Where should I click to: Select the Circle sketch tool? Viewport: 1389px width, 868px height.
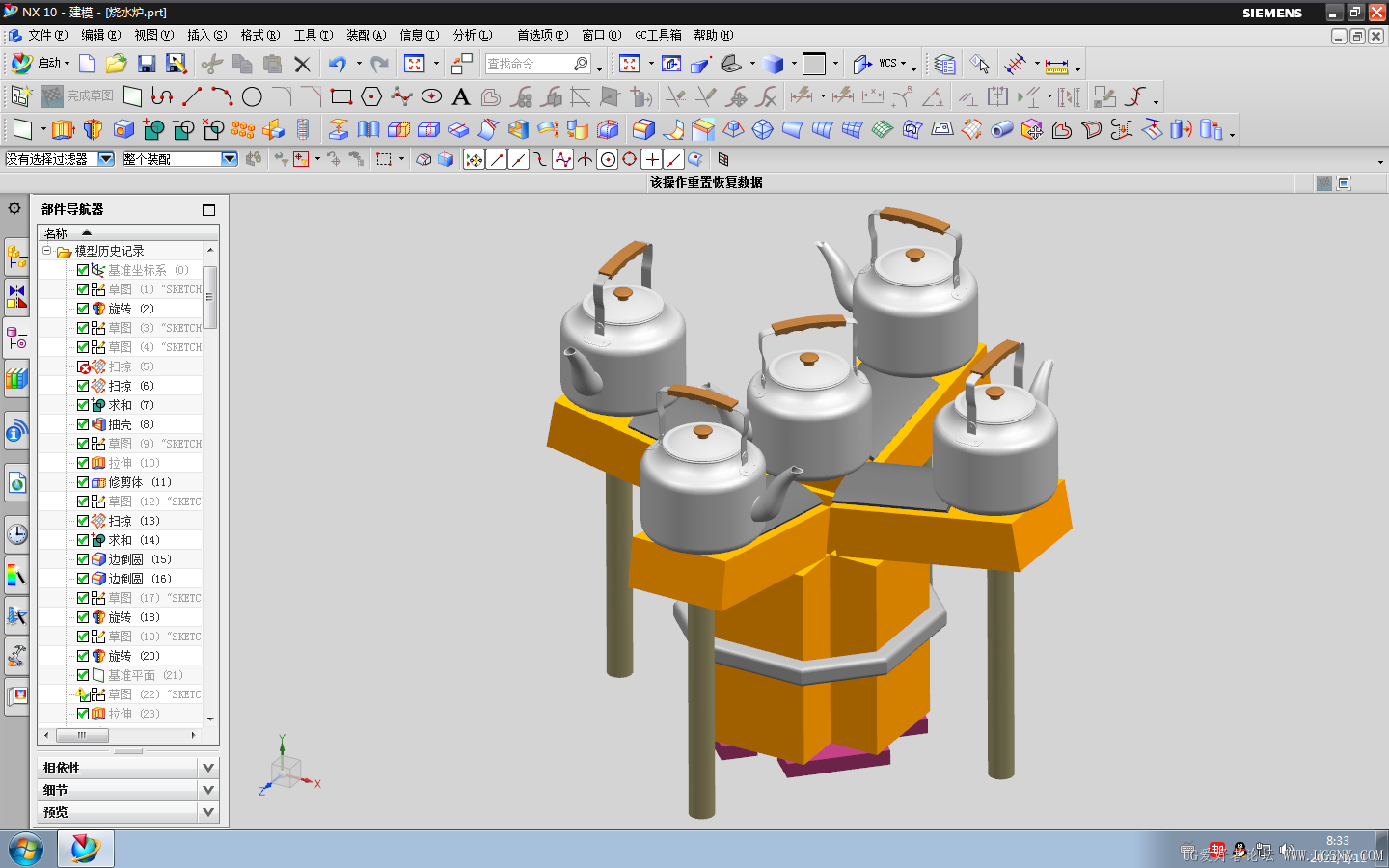(x=252, y=96)
